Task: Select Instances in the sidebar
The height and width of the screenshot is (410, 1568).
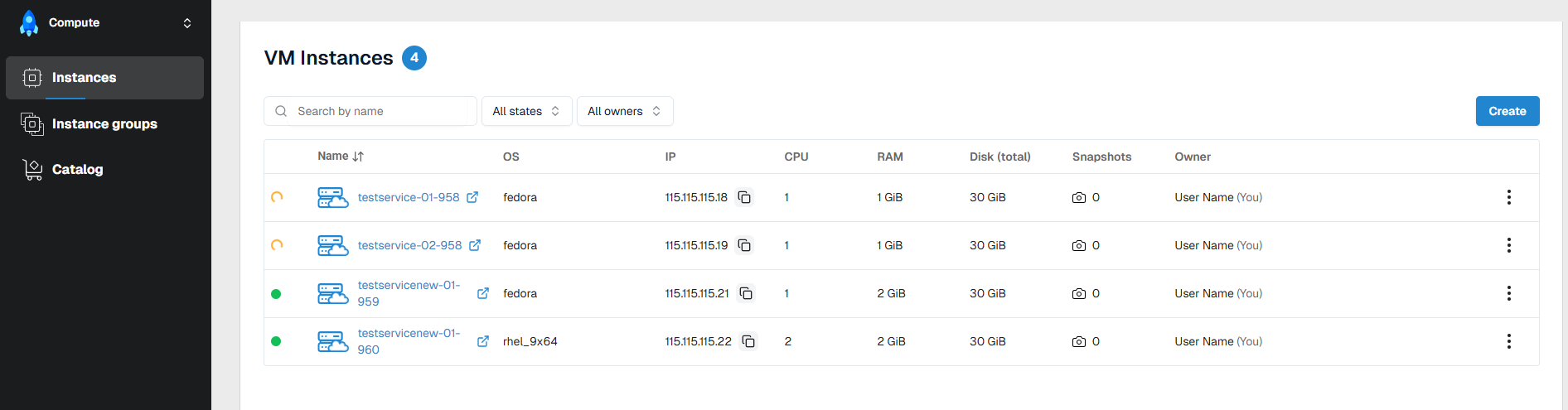Action: (x=84, y=78)
